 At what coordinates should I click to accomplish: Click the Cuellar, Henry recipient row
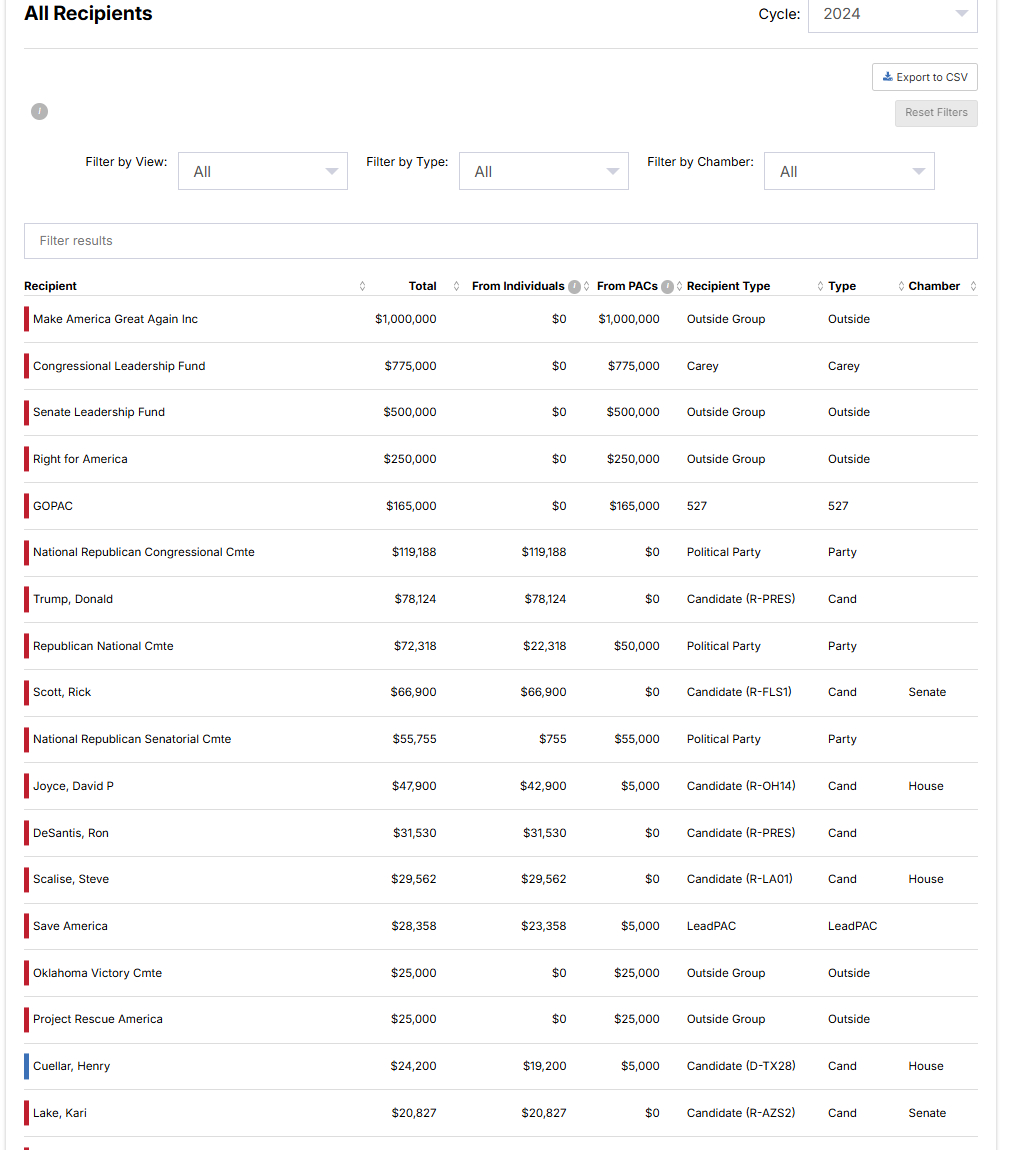pos(71,1066)
